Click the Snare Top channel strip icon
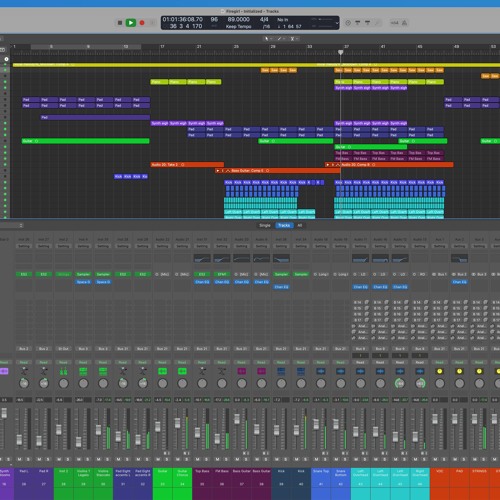Viewport: 500px width, 500px height. 321,371
